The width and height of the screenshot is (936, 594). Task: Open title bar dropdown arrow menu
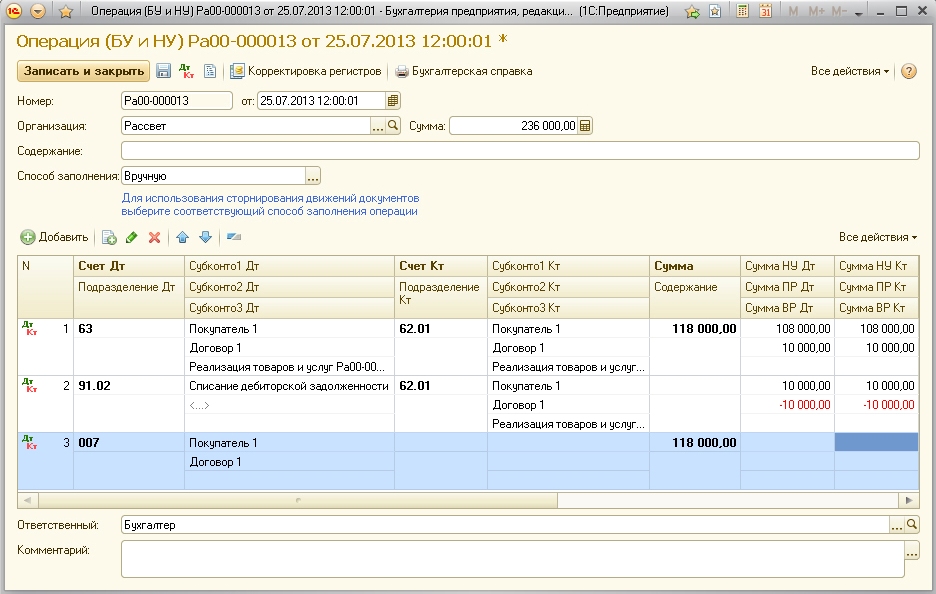38,11
